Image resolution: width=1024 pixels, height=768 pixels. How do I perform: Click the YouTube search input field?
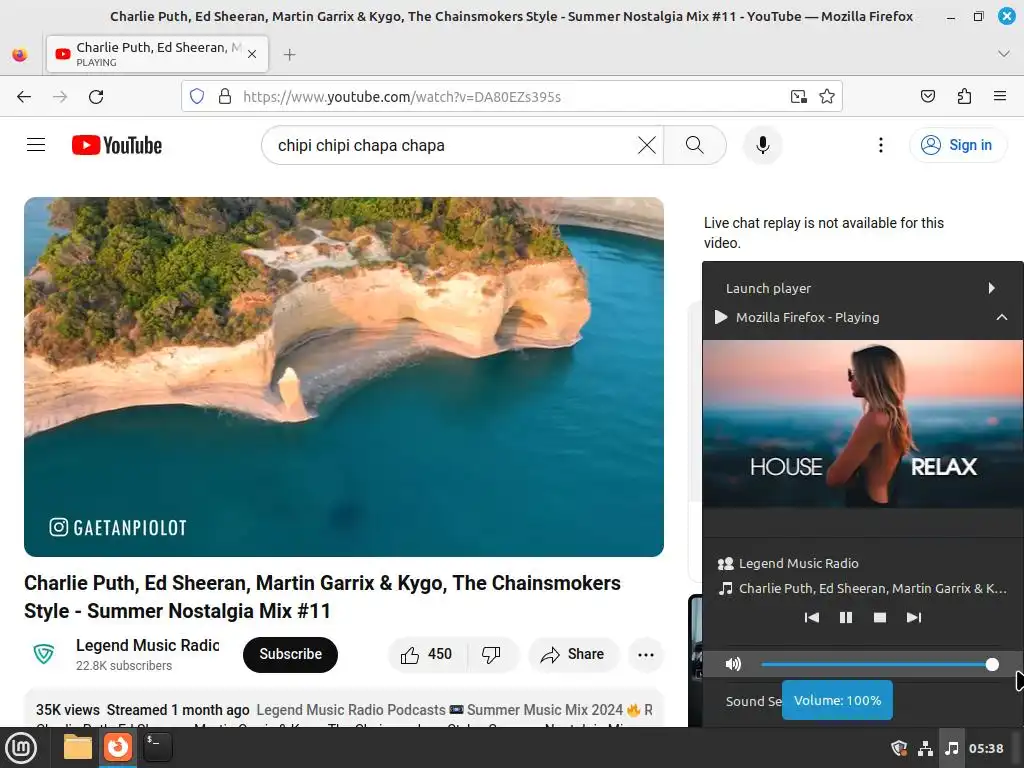(454, 145)
